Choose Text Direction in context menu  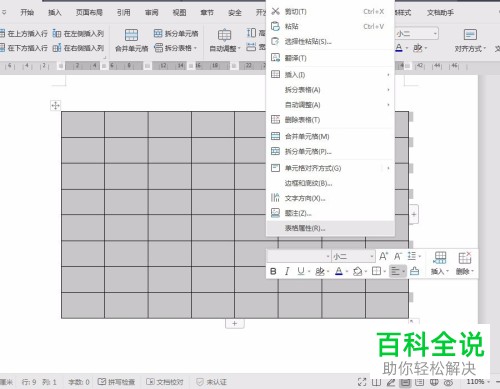pyautogui.click(x=330, y=198)
